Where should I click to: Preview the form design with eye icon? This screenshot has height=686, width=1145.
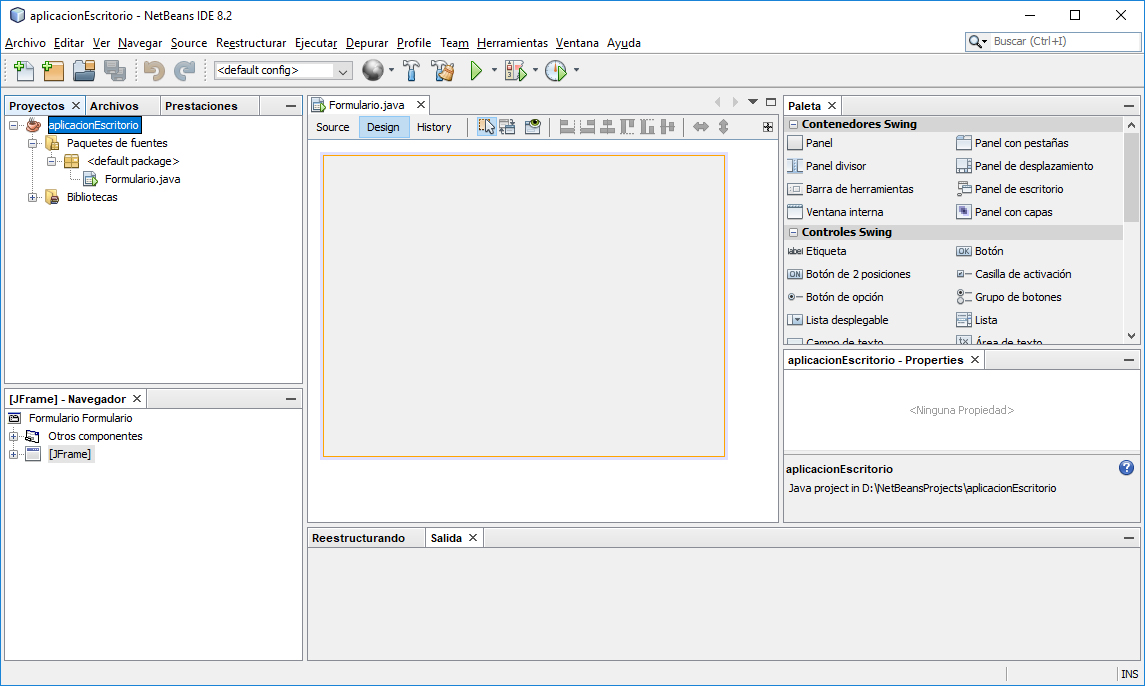[533, 126]
